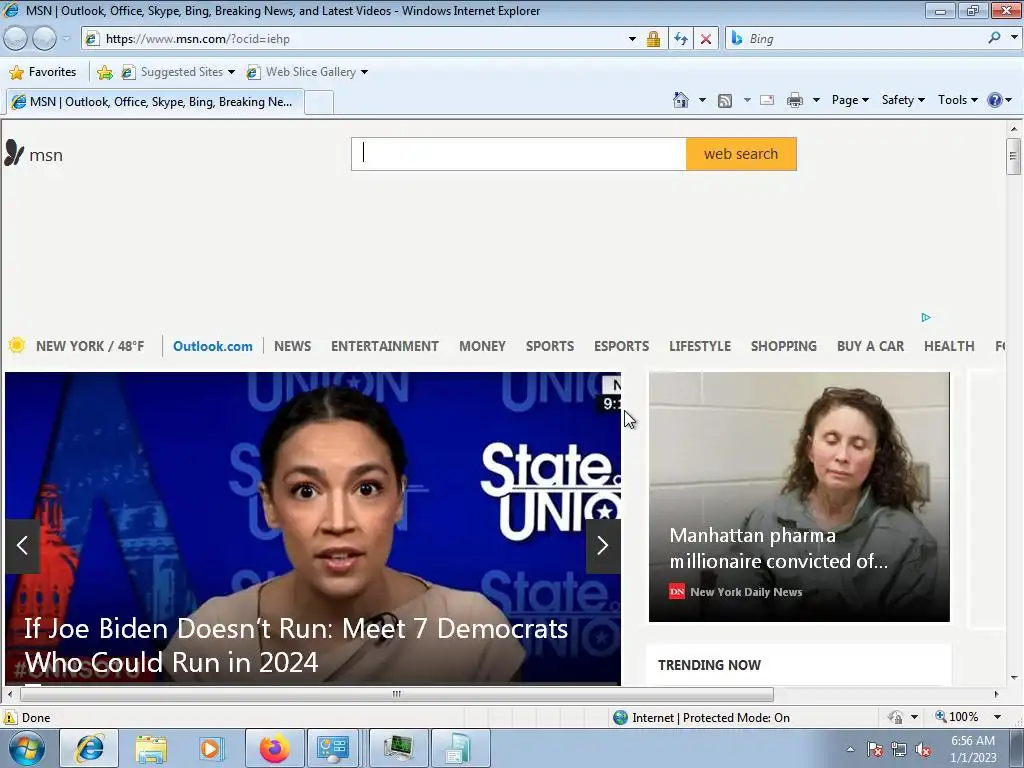Screen dimensions: 1024x768
Task: Click the IE Forward navigation button
Action: (x=44, y=39)
